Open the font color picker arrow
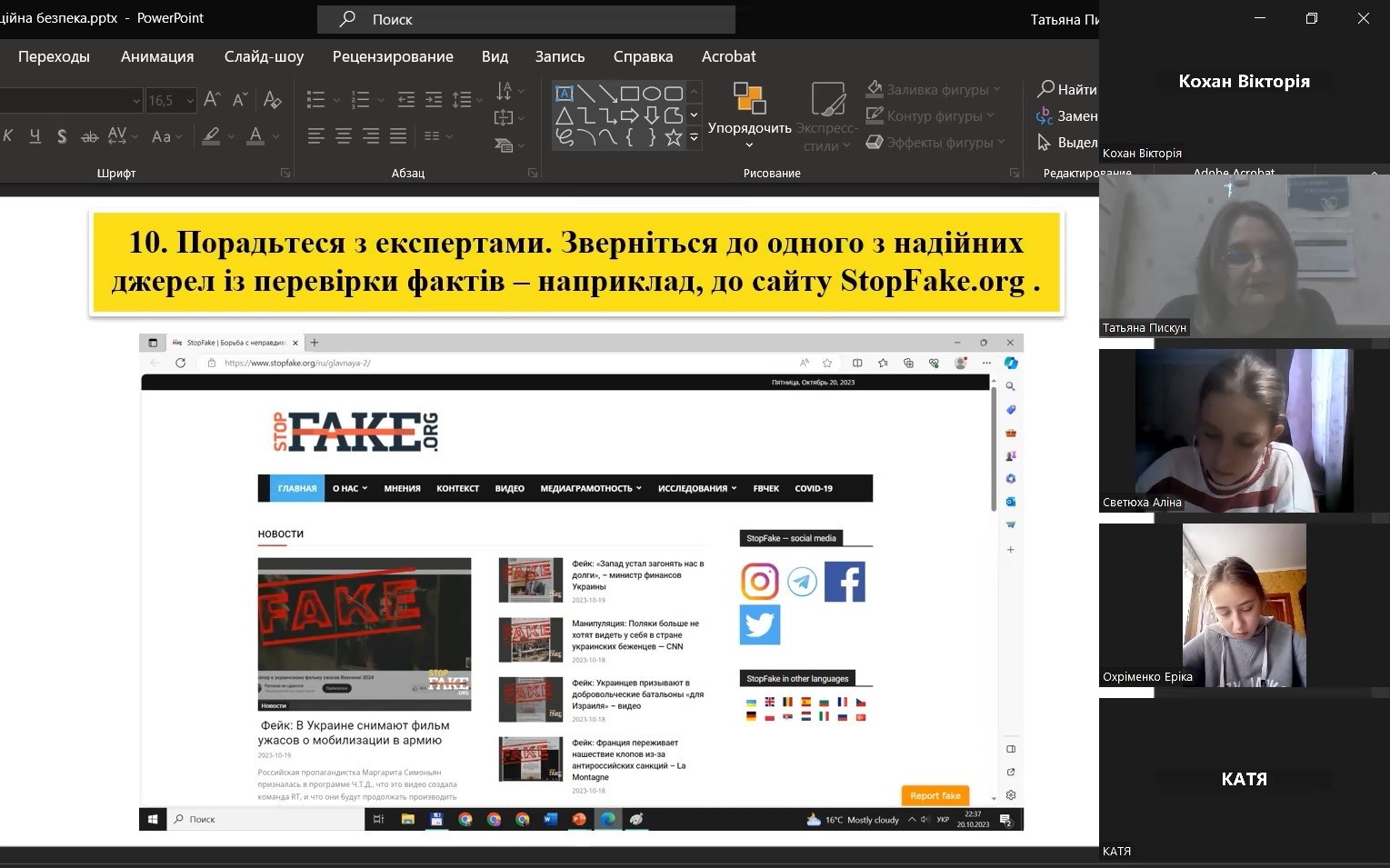Viewport: 1390px width, 868px height. pyautogui.click(x=275, y=137)
